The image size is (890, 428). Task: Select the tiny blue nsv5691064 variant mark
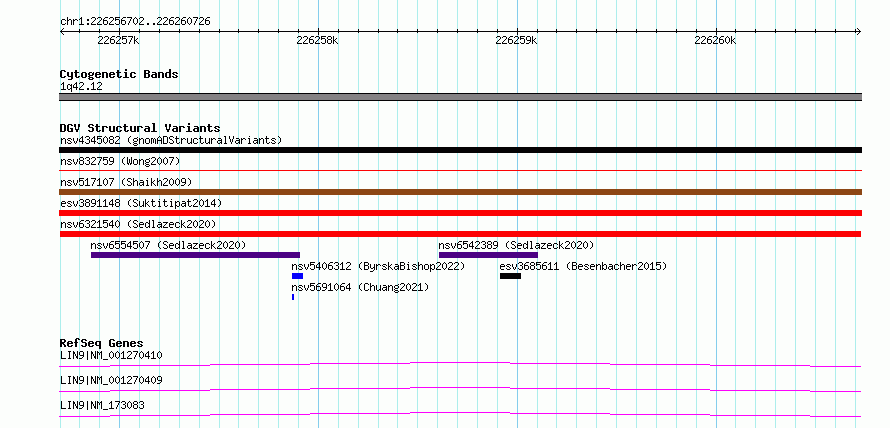pyautogui.click(x=293, y=297)
